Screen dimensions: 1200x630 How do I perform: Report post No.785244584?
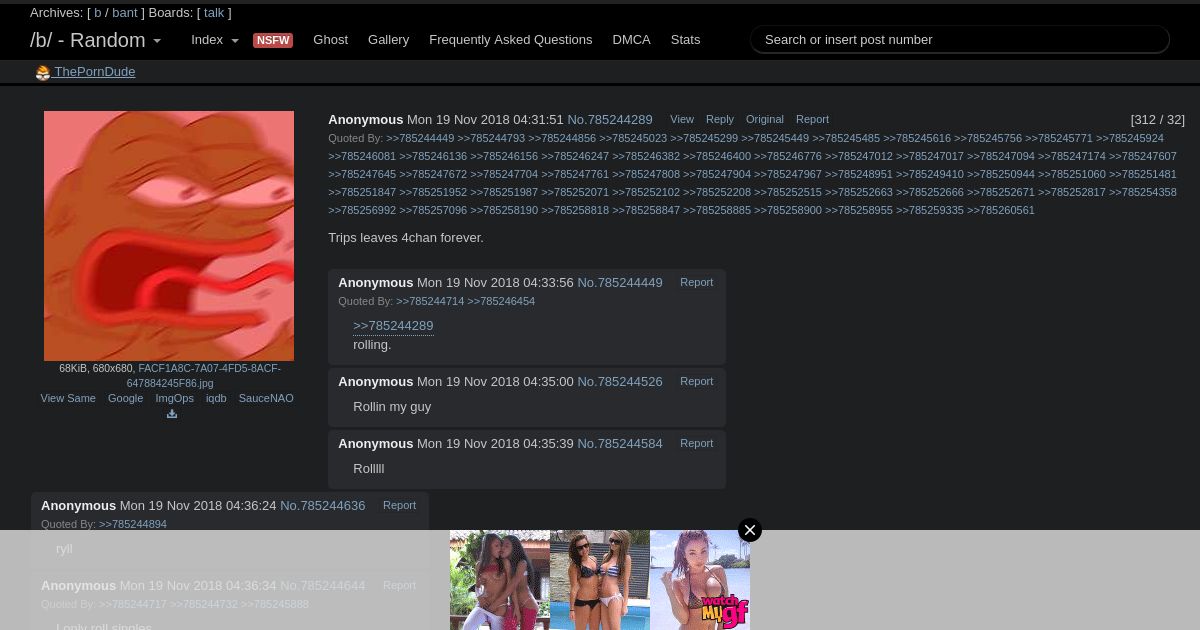coord(696,443)
